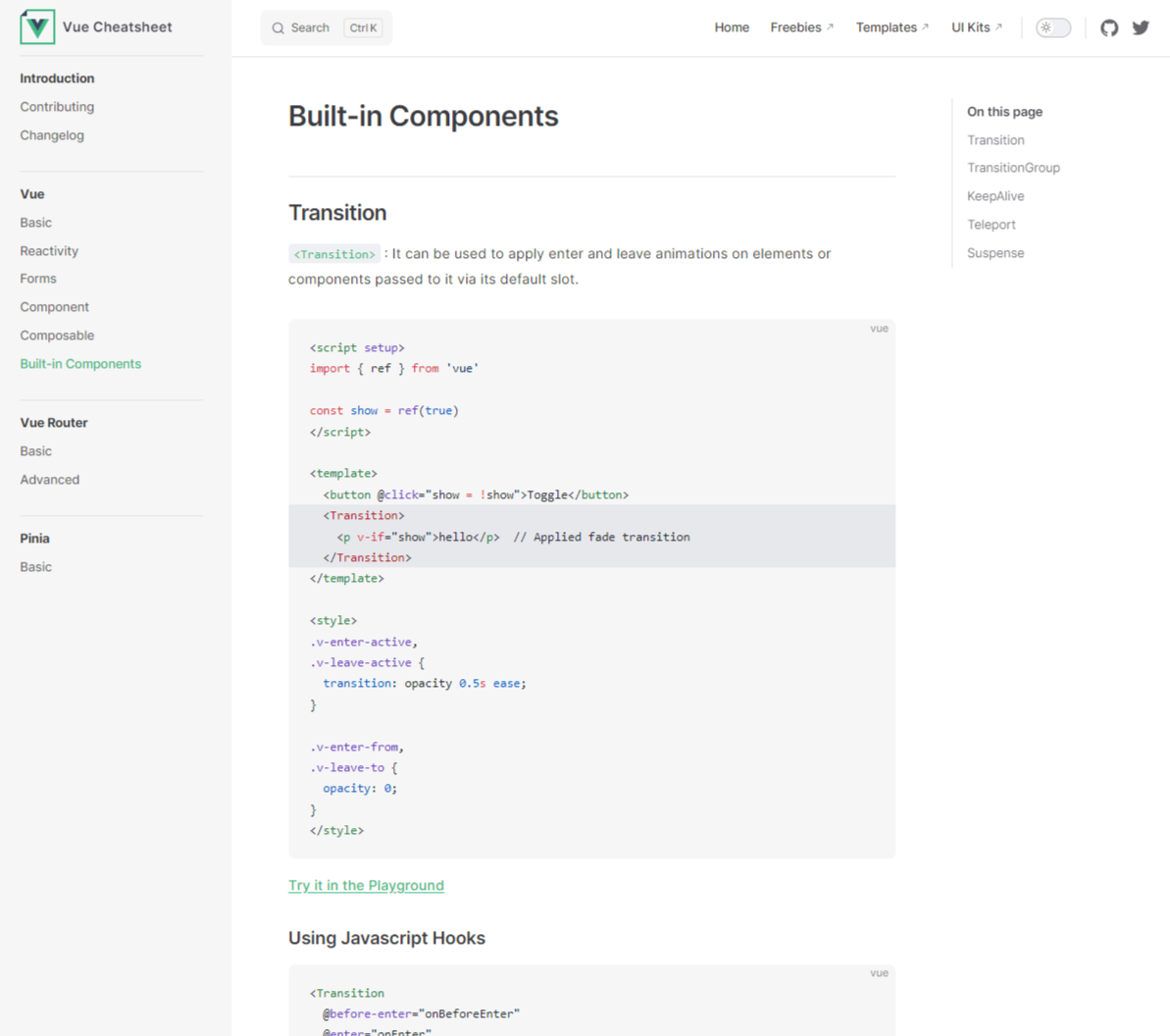Viewport: 1170px width, 1036px height.
Task: Click the Search input box
Action: [326, 27]
